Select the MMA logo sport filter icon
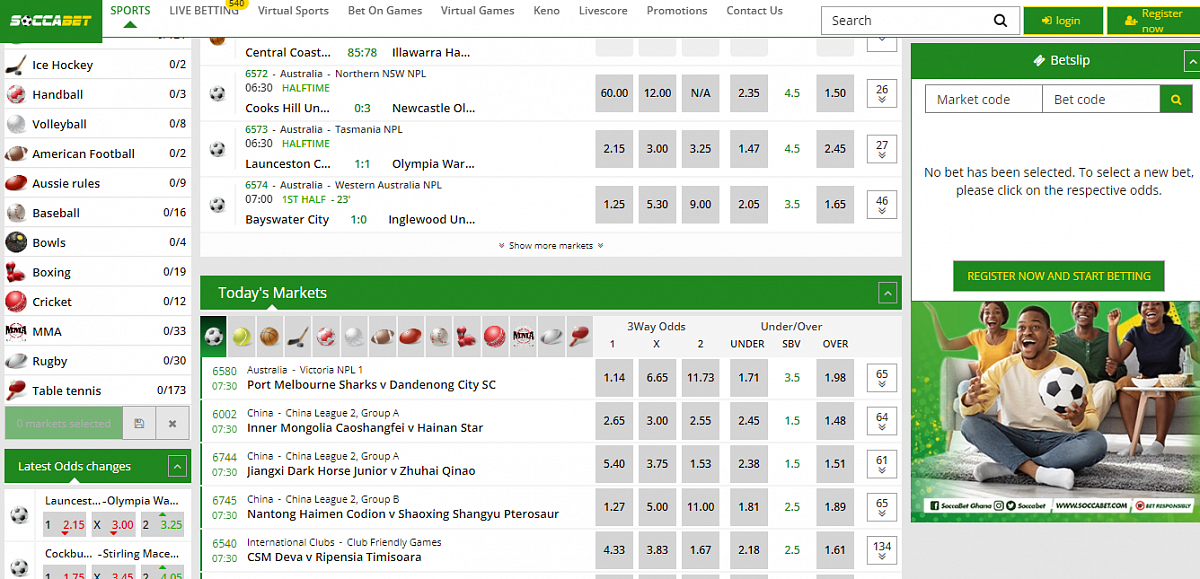This screenshot has width=1200, height=579. 523,337
